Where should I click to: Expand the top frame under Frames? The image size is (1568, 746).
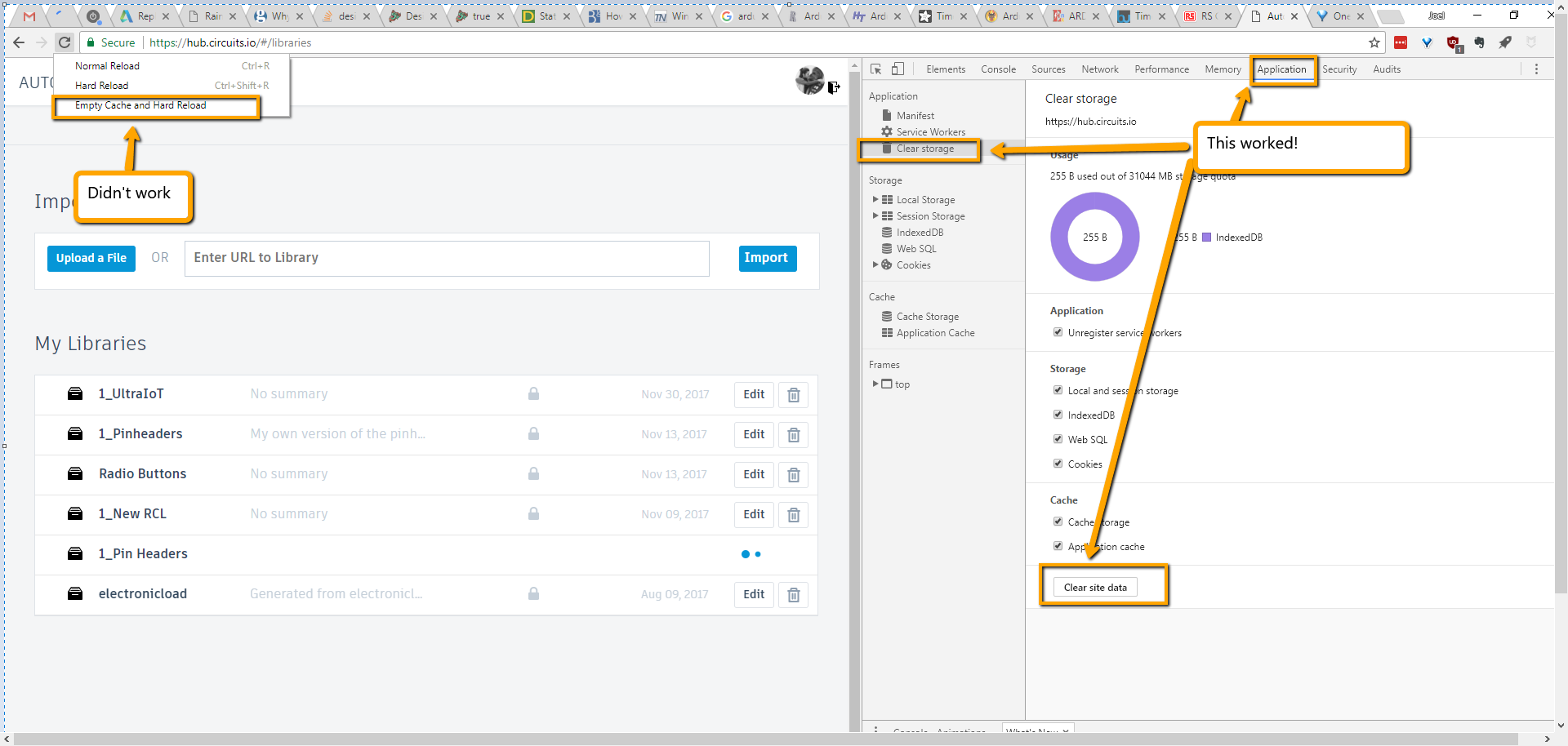pyautogui.click(x=875, y=384)
